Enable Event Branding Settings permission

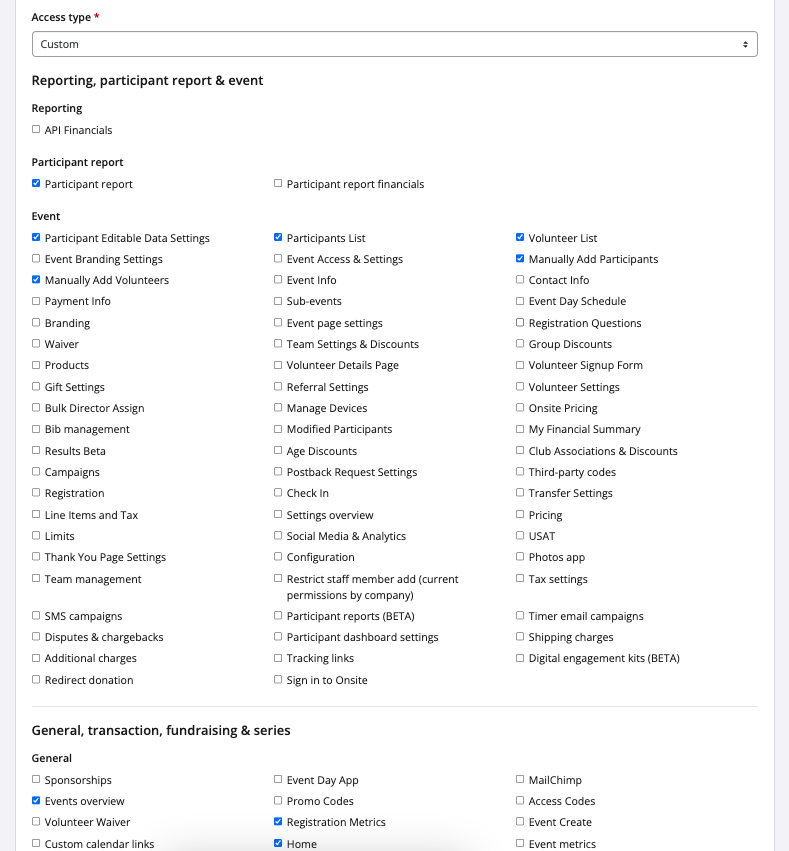point(36,259)
